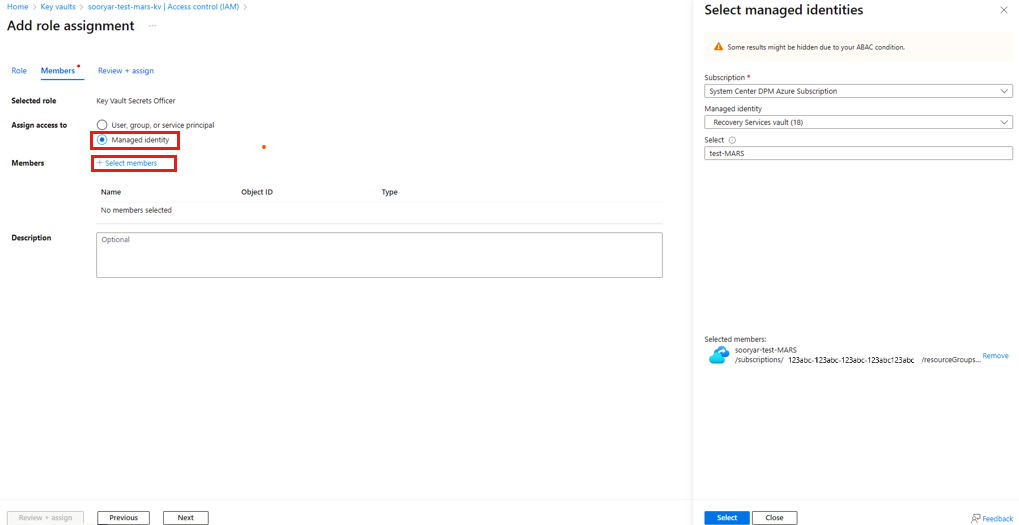Open Key vaults in the breadcrumb
Screen dimensions: 1019x525
[58, 6]
